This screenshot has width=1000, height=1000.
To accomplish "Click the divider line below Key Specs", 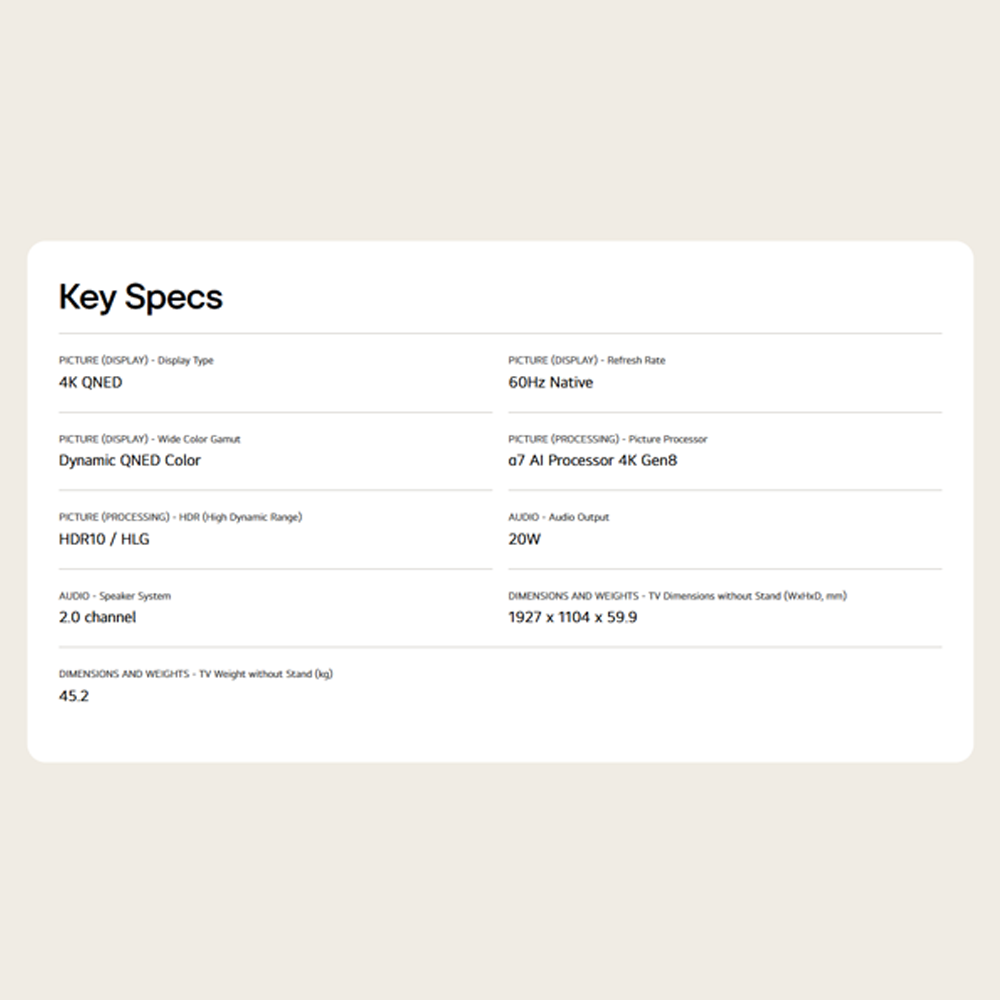I will tap(500, 333).
